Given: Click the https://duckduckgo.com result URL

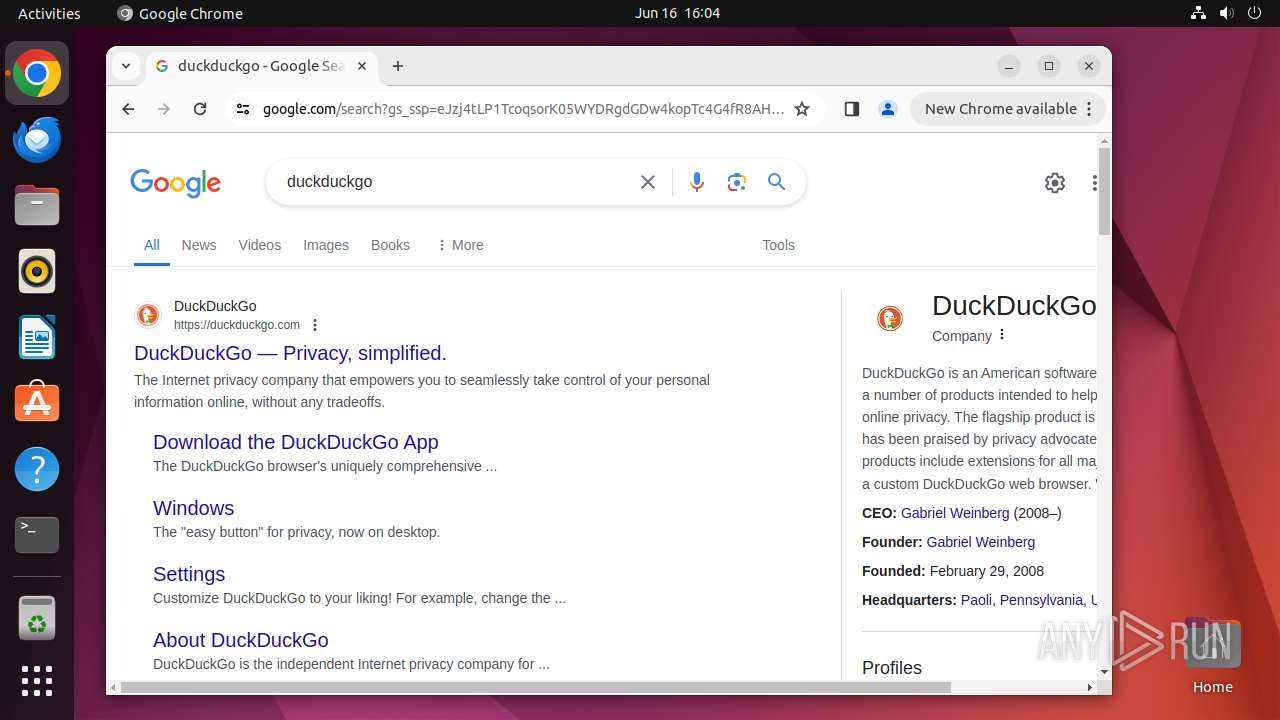Looking at the screenshot, I should [237, 325].
